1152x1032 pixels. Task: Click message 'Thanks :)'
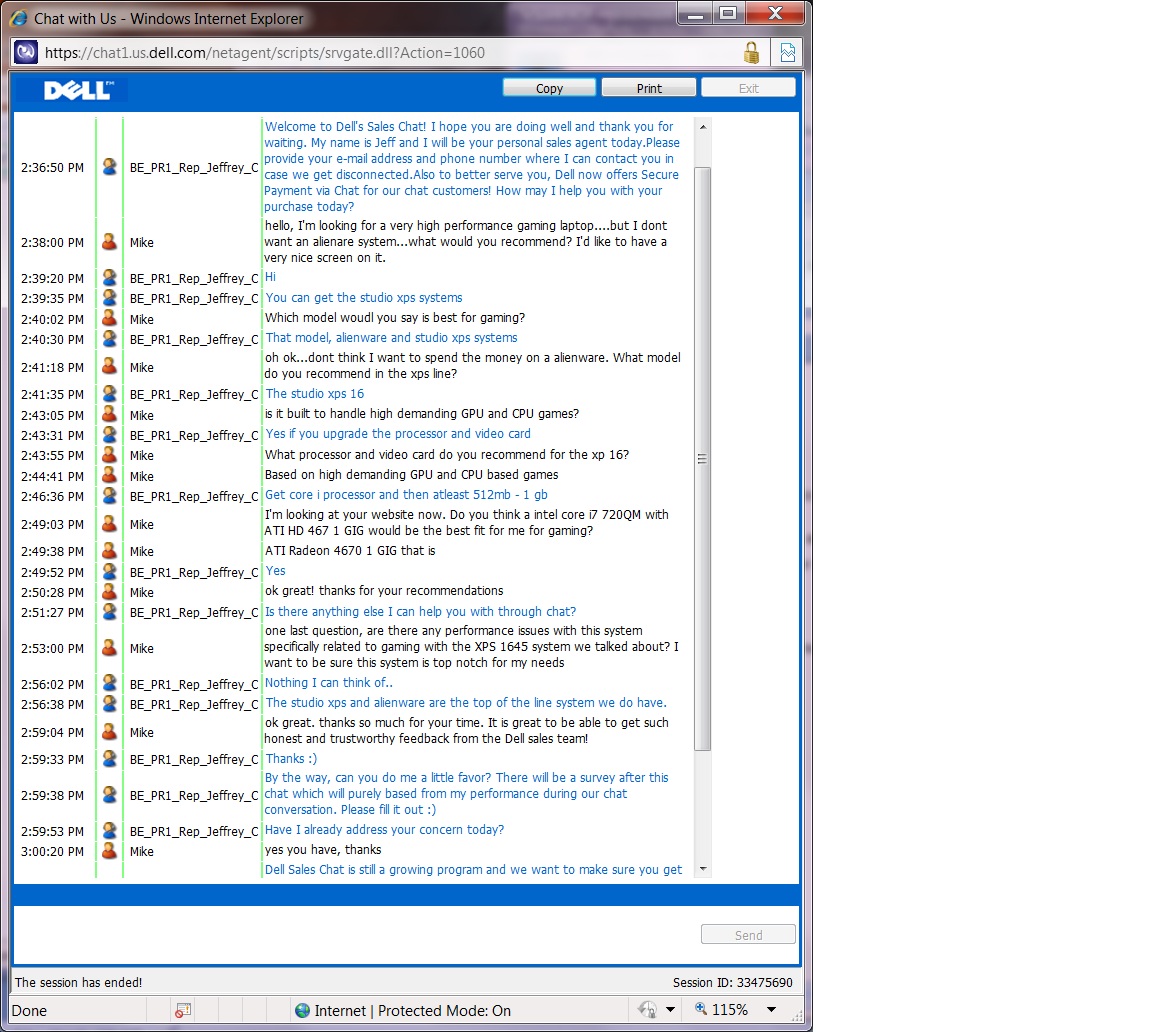[291, 759]
